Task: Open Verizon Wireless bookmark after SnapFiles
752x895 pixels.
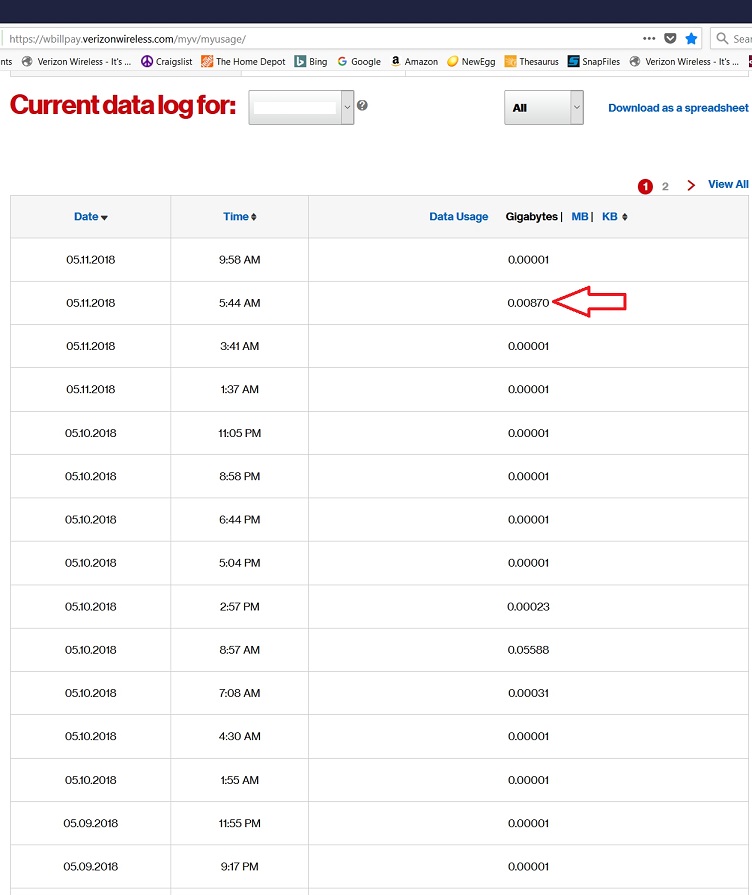Action: pos(684,62)
